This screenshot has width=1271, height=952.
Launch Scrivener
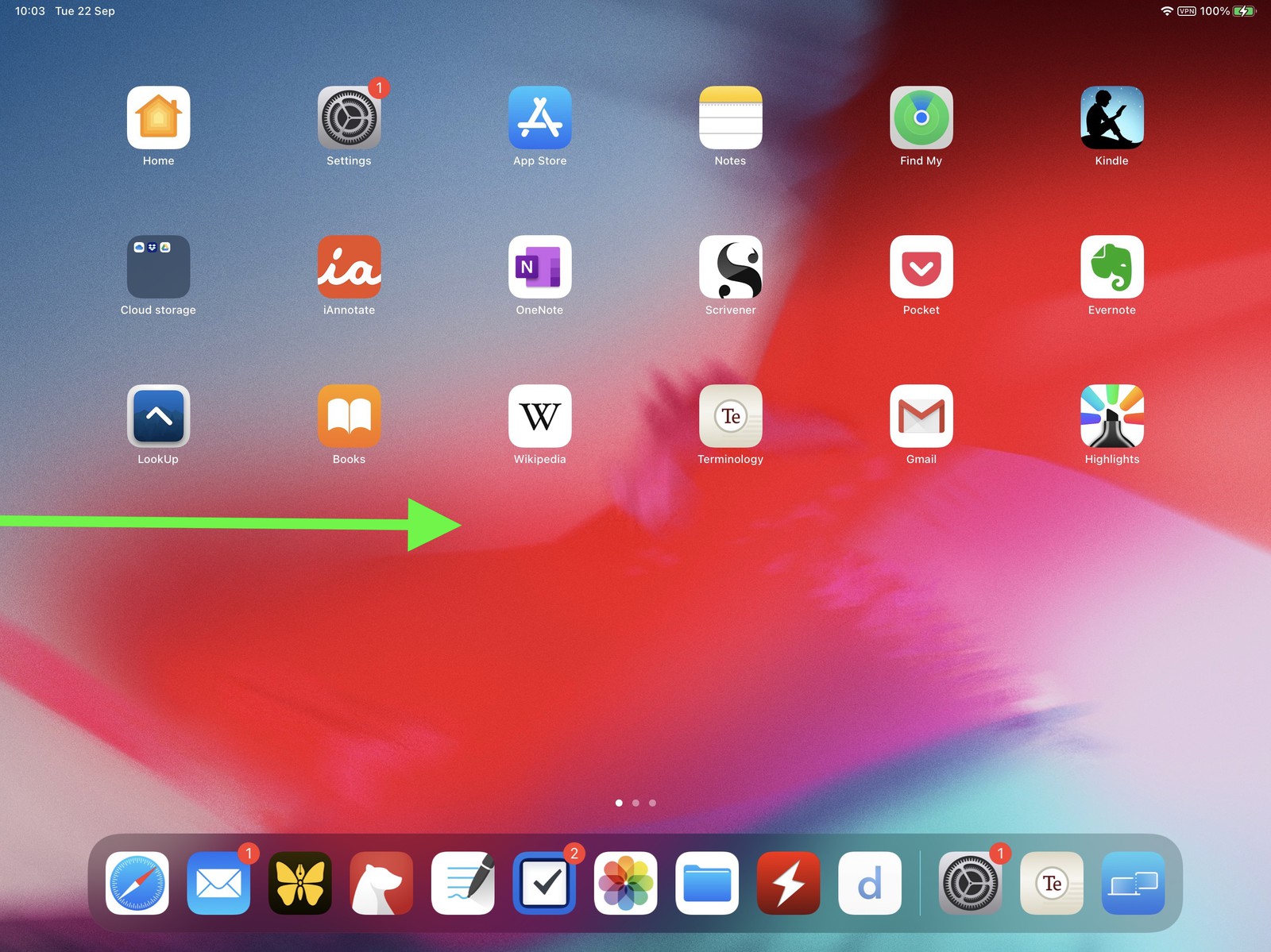point(730,267)
